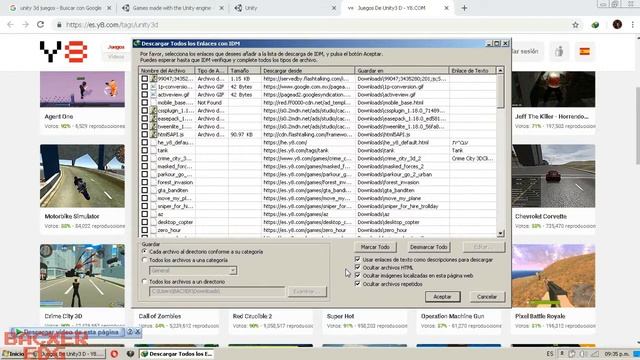Viewport: 640px width, 360px height.
Task: Toggle 'Usar enlaces de texto como descripciones'
Action: pos(358,260)
